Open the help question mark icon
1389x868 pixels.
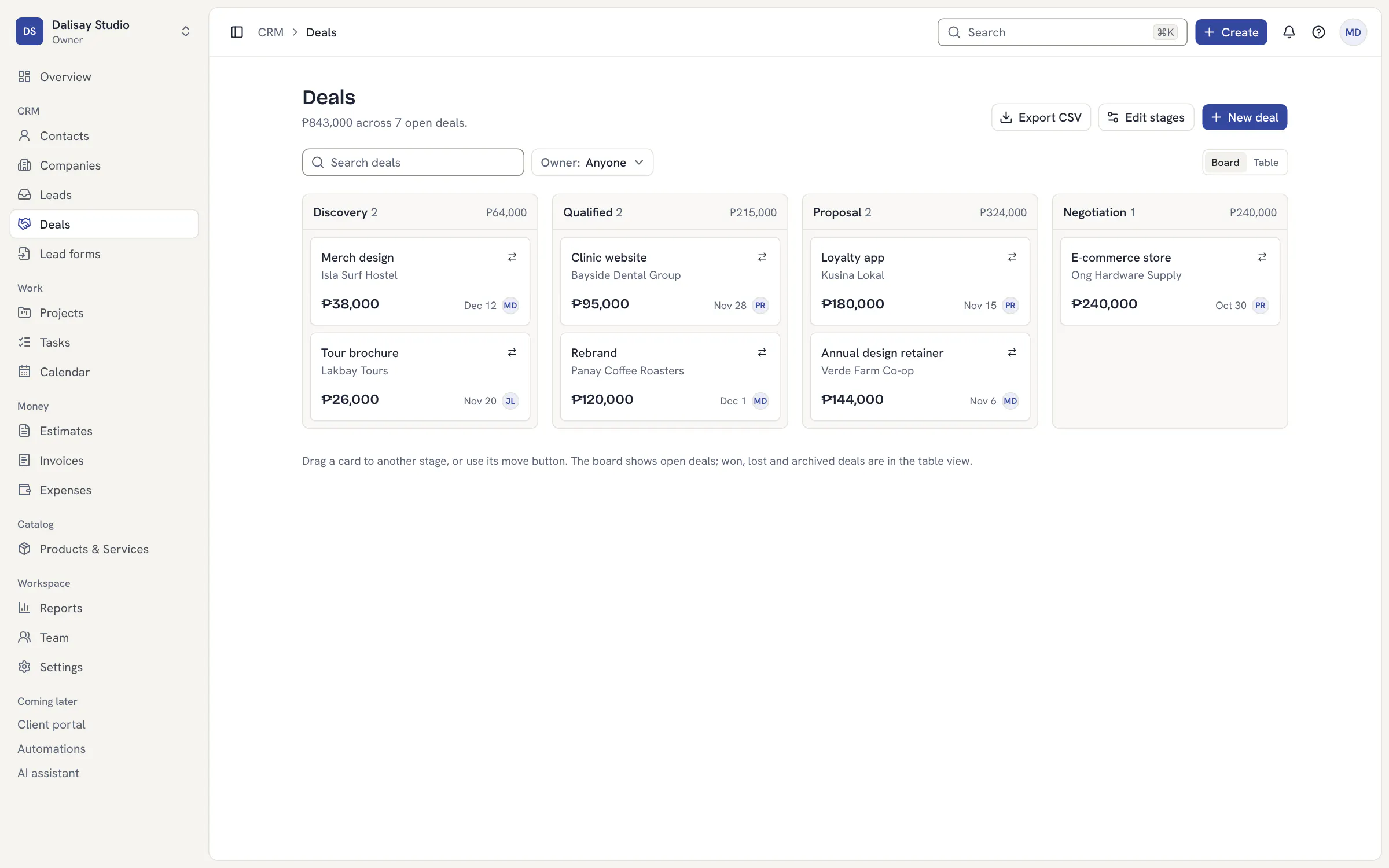[x=1318, y=32]
